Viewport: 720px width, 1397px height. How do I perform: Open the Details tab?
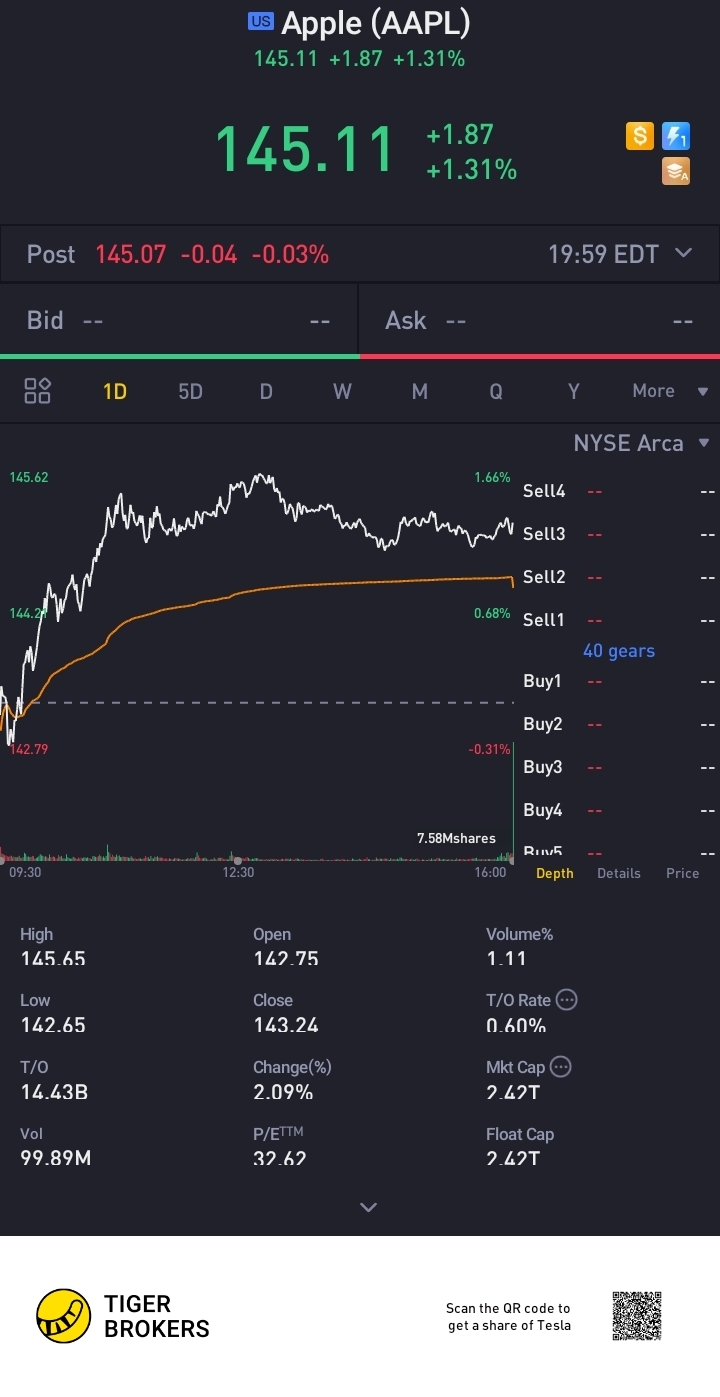pyautogui.click(x=619, y=873)
